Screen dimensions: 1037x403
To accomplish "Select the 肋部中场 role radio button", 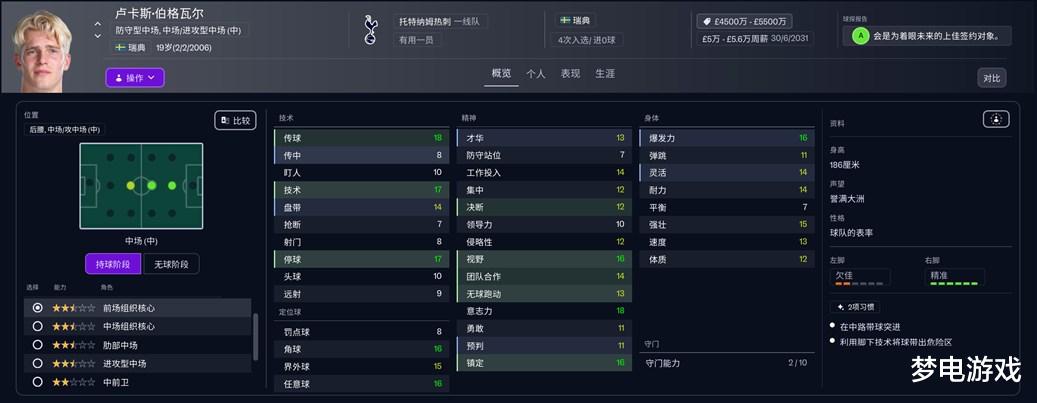I will coord(38,345).
